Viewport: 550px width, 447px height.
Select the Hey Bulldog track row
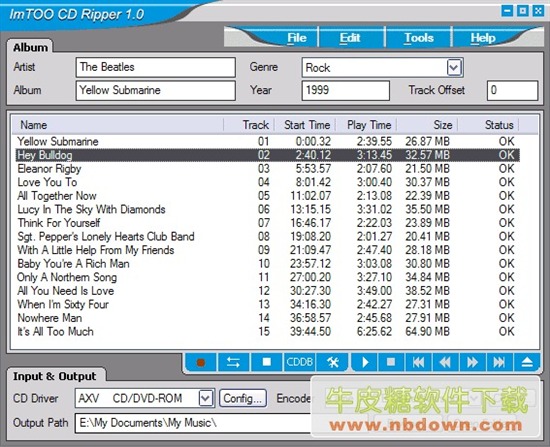(268, 155)
